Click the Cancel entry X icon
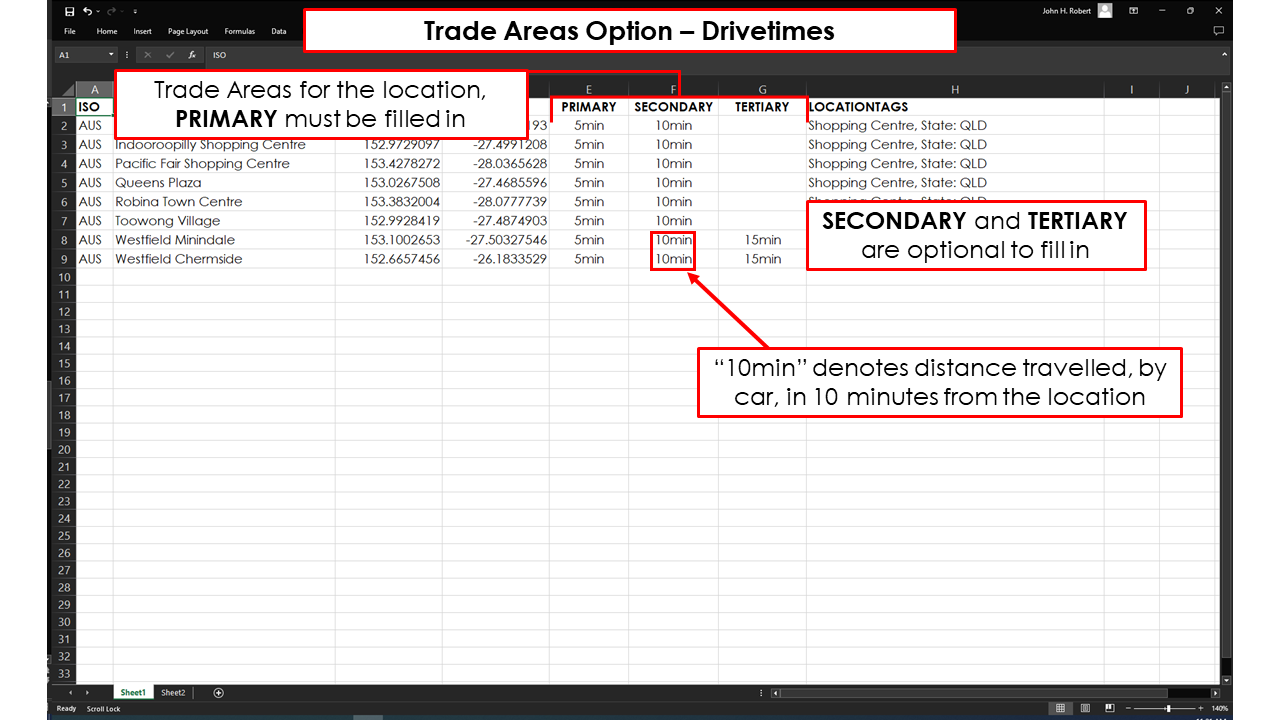The width and height of the screenshot is (1280, 720). point(147,55)
